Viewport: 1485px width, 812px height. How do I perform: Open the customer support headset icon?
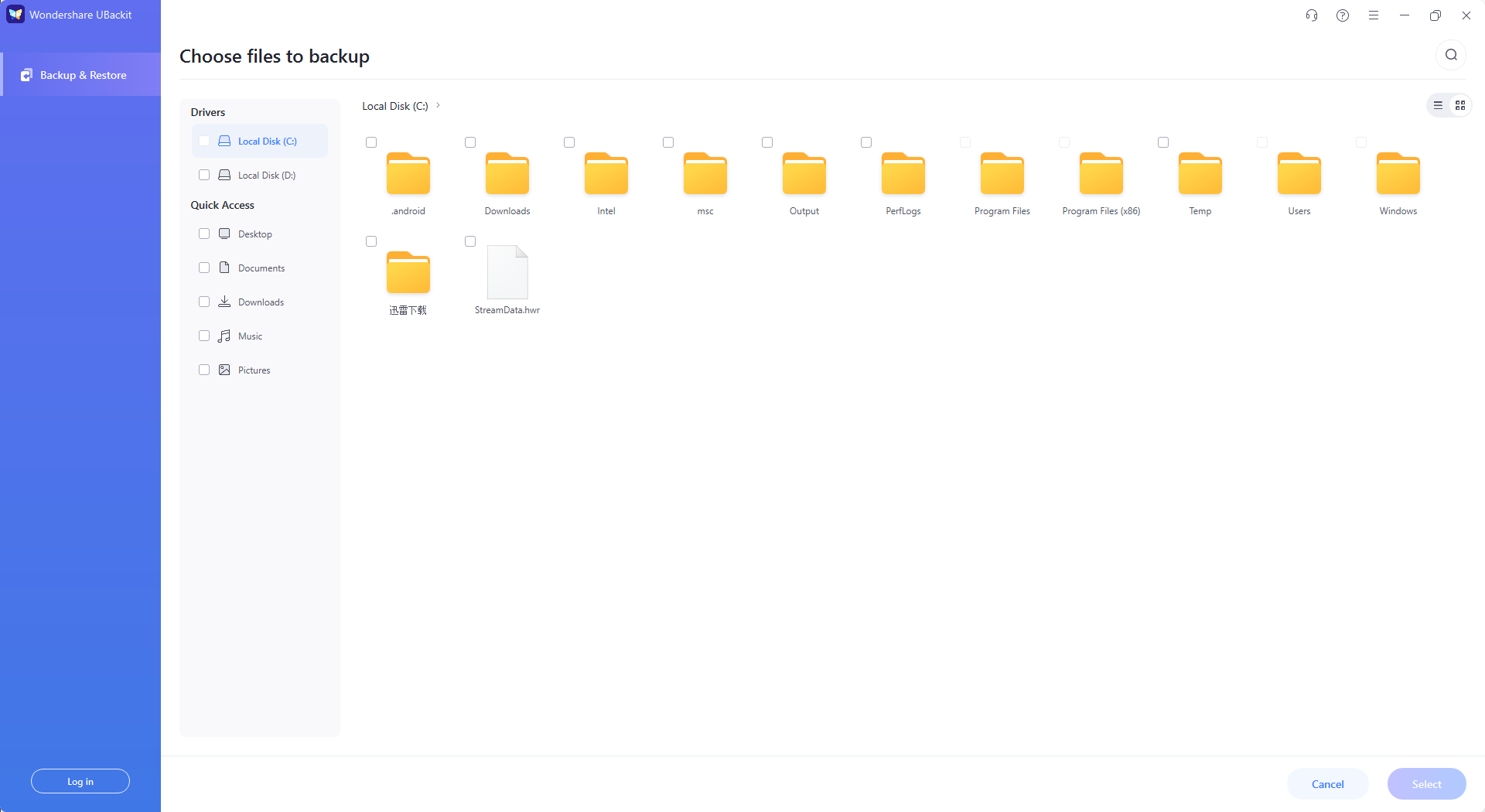pos(1312,15)
